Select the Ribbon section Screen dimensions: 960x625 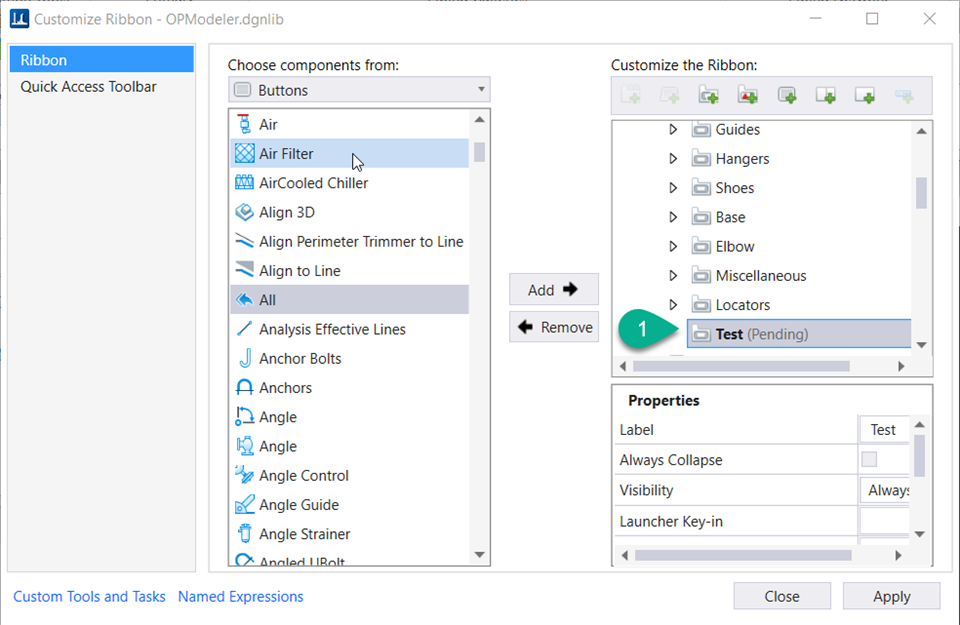[100, 60]
